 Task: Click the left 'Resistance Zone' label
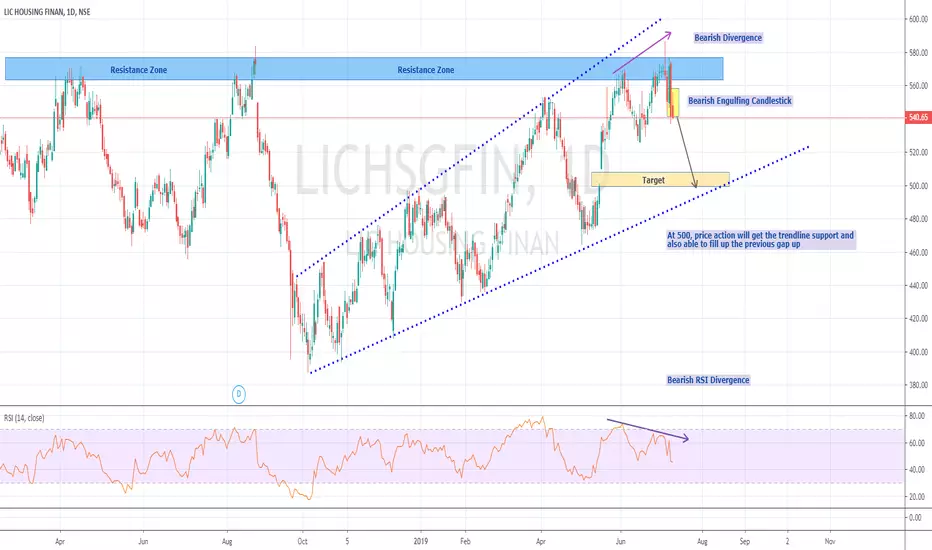(x=138, y=70)
